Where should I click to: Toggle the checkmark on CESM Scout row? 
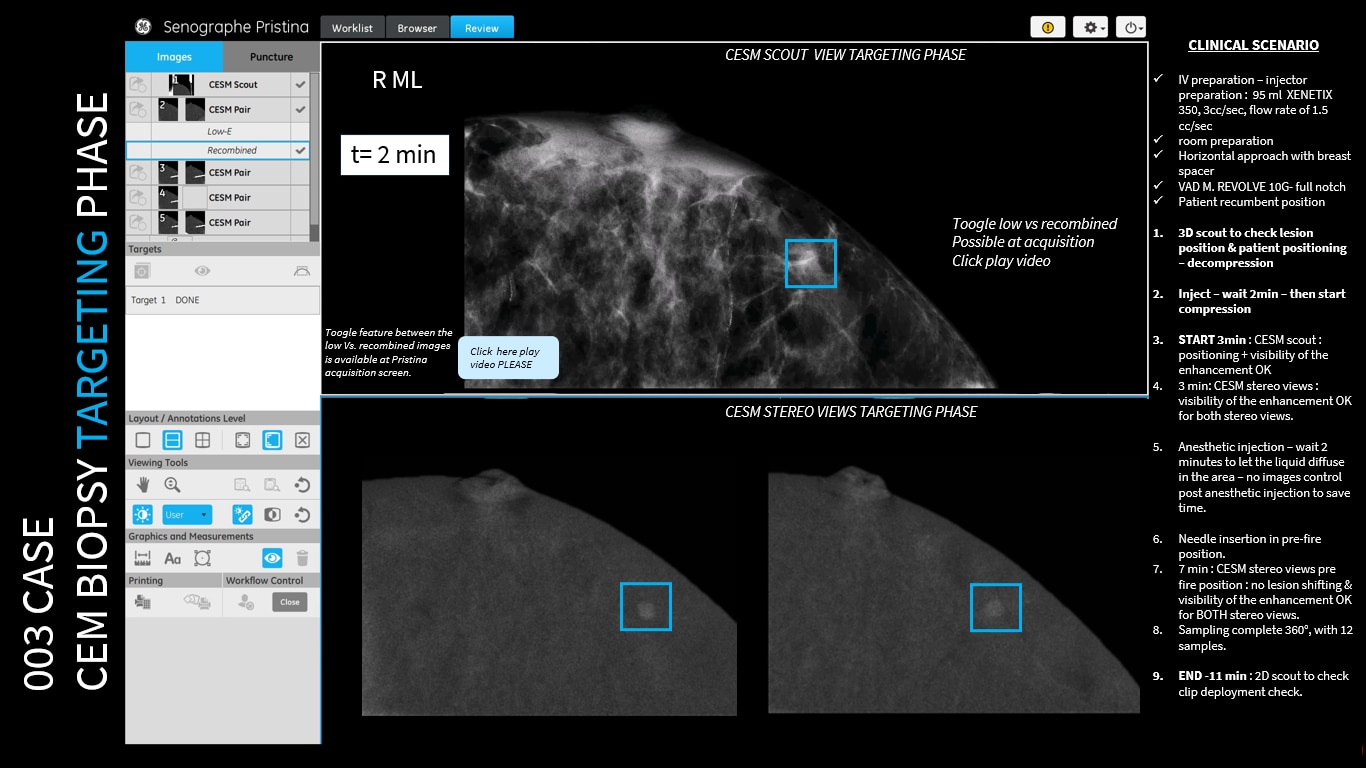pyautogui.click(x=300, y=85)
